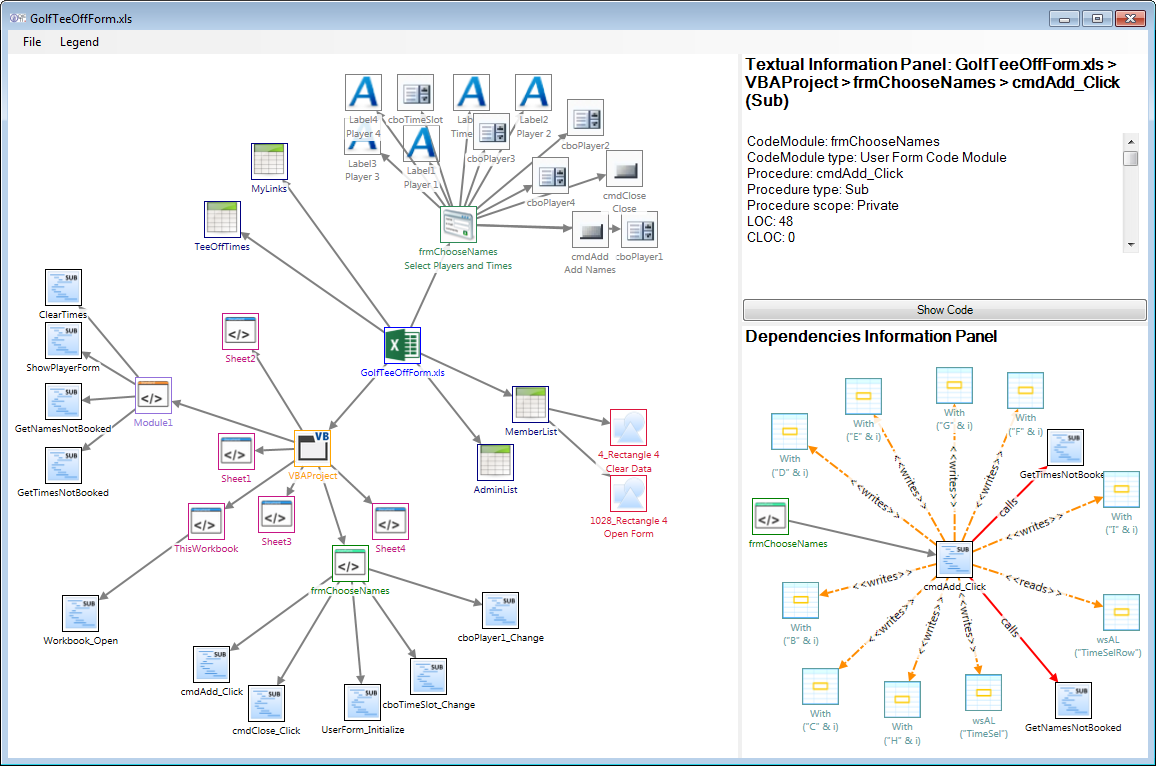Viewport: 1156px width, 766px height.
Task: Click the text panel scrollbar down arrow
Action: (1130, 244)
